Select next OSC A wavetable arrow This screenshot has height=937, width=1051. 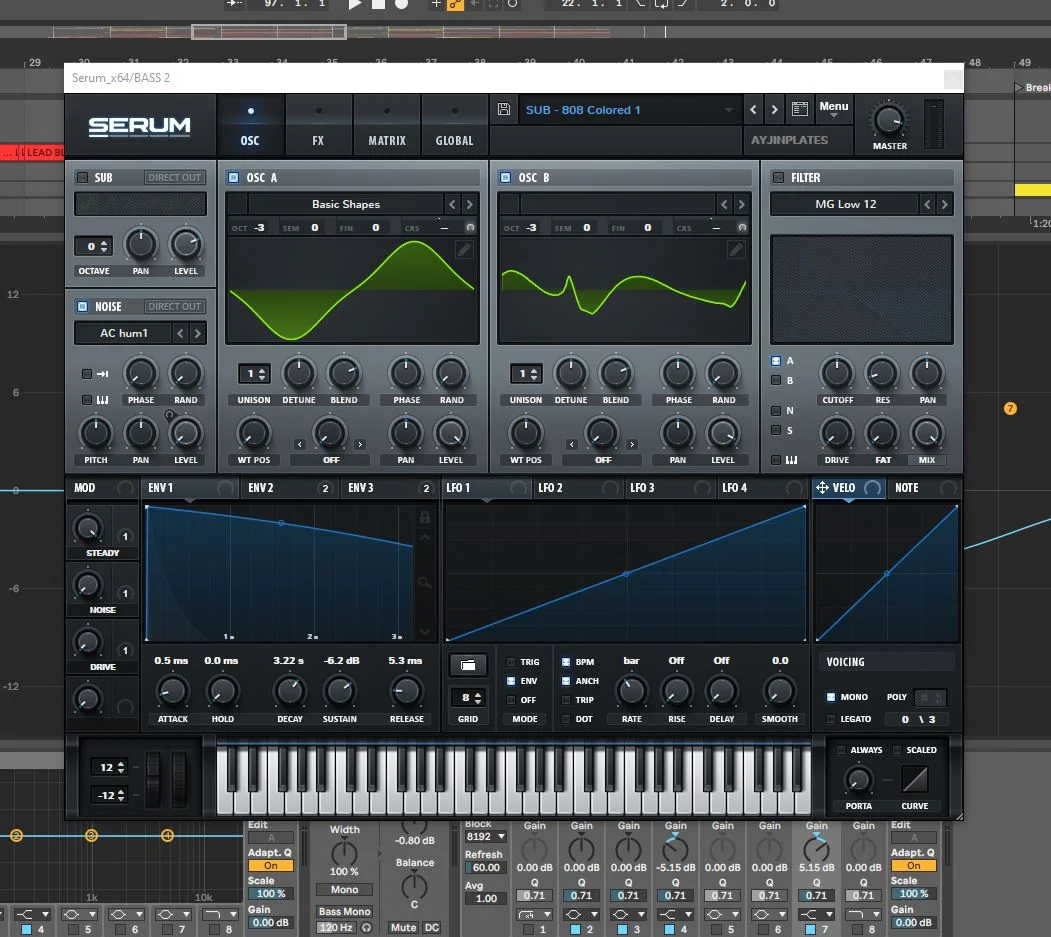[470, 204]
